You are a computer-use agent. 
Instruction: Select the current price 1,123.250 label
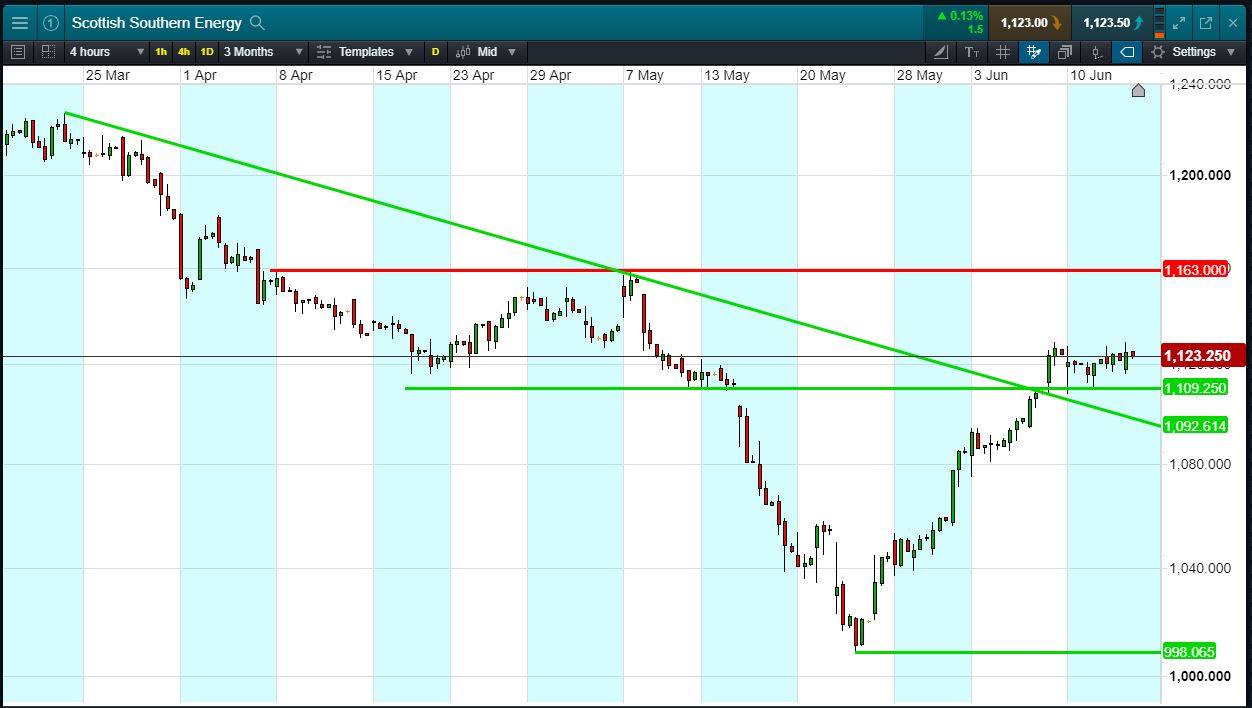coord(1204,355)
